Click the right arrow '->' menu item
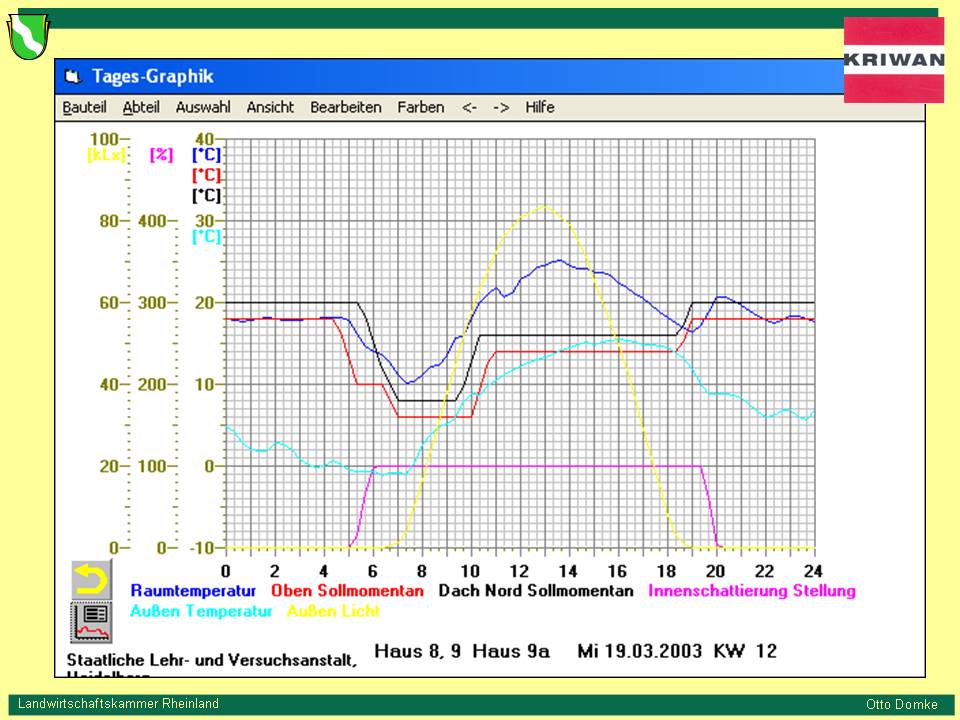Screen dimensions: 960x720 coord(501,107)
